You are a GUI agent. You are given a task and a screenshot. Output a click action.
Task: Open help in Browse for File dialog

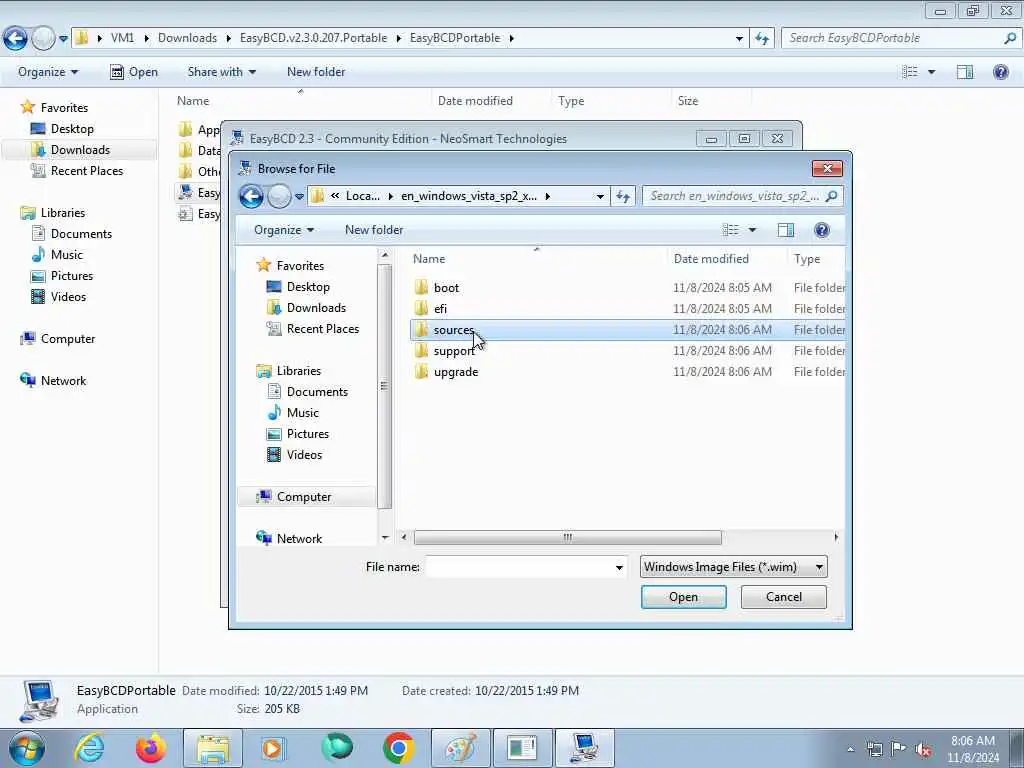click(x=822, y=230)
